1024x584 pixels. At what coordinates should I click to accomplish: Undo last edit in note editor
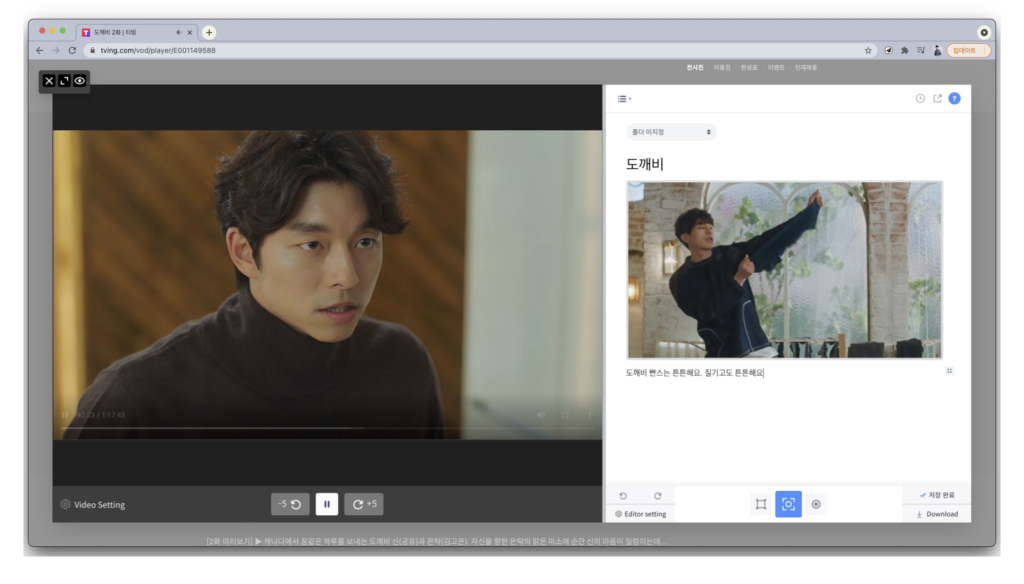[623, 496]
